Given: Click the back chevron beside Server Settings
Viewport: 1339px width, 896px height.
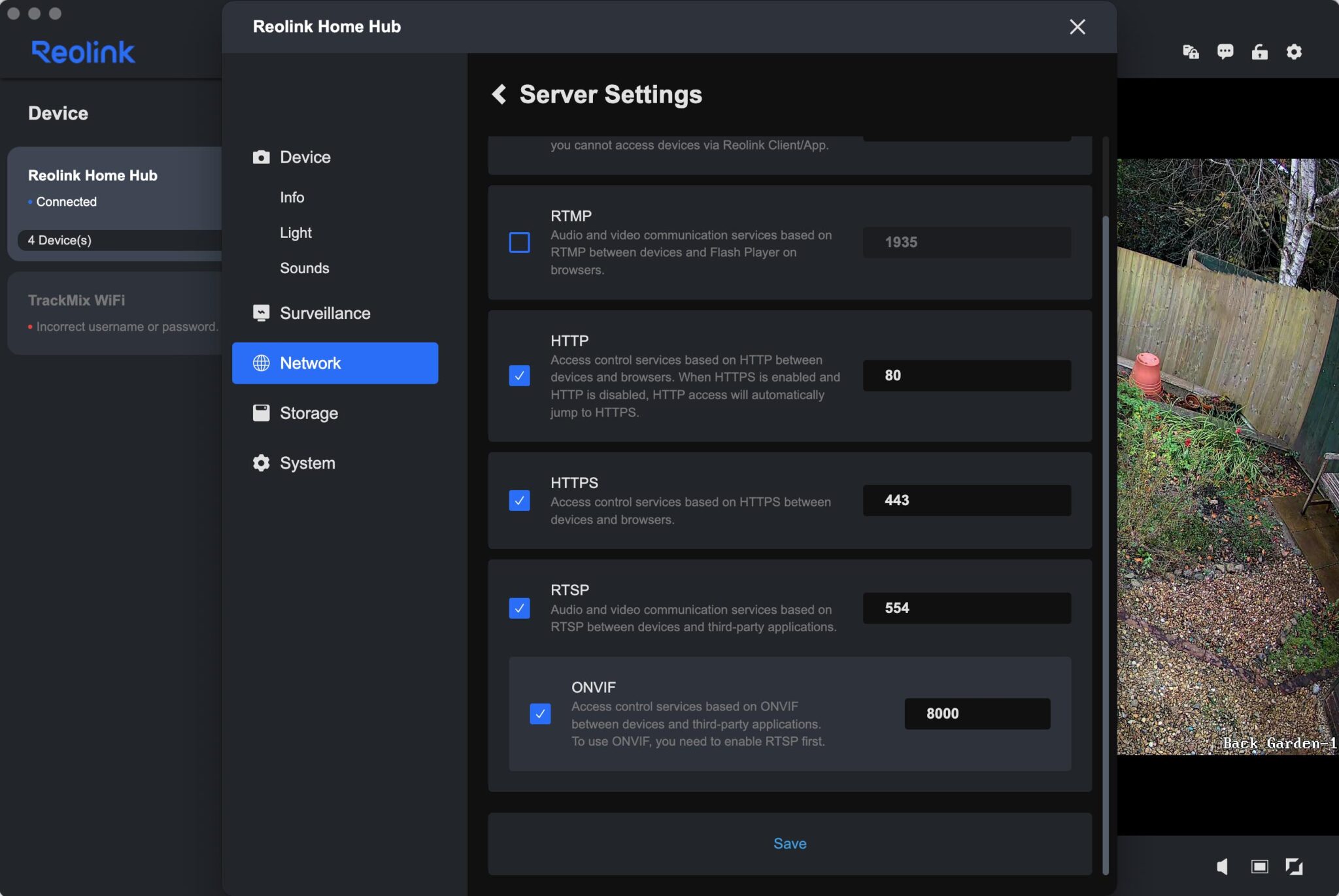Looking at the screenshot, I should pos(499,94).
